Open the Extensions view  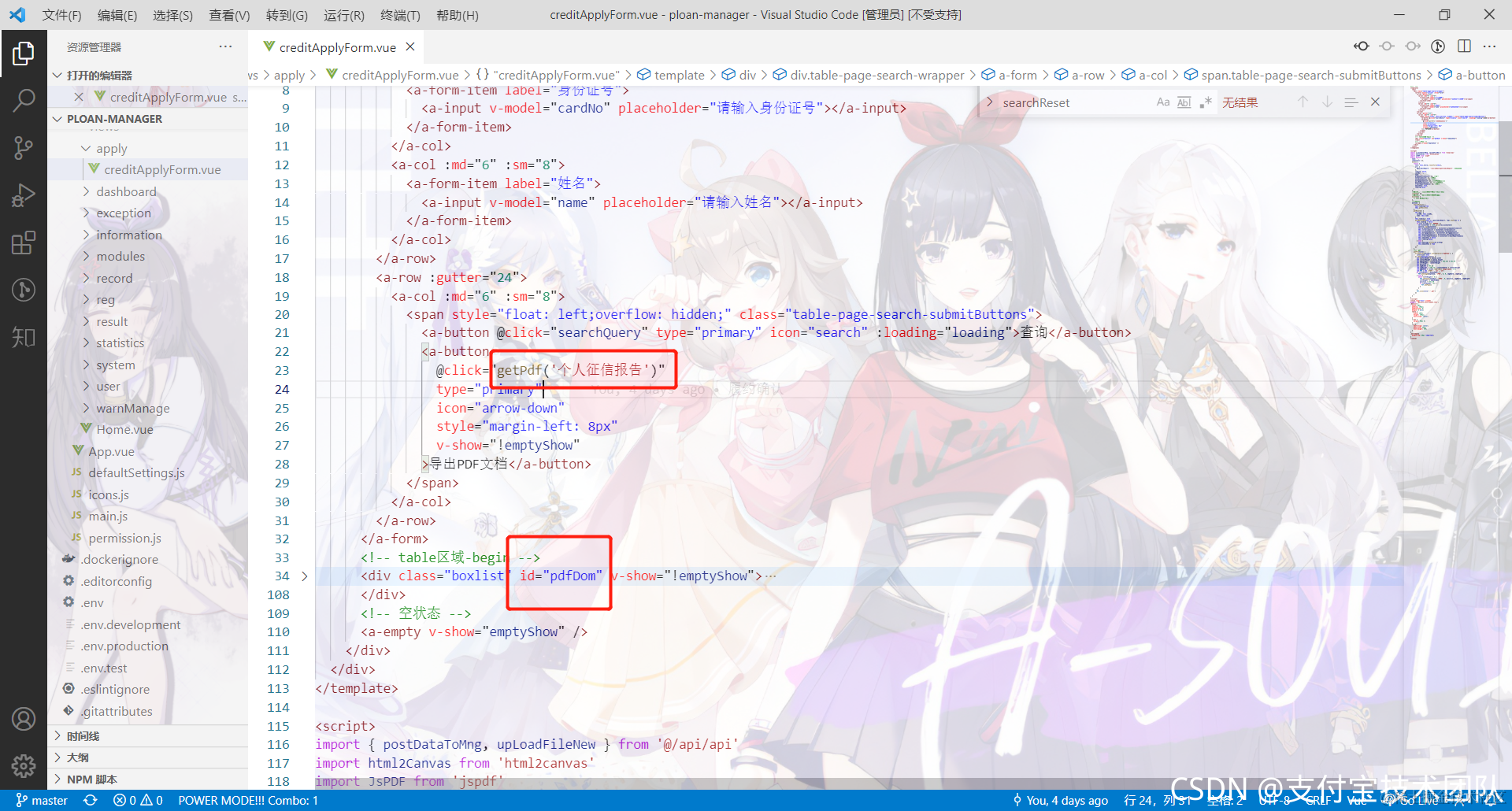click(x=24, y=243)
